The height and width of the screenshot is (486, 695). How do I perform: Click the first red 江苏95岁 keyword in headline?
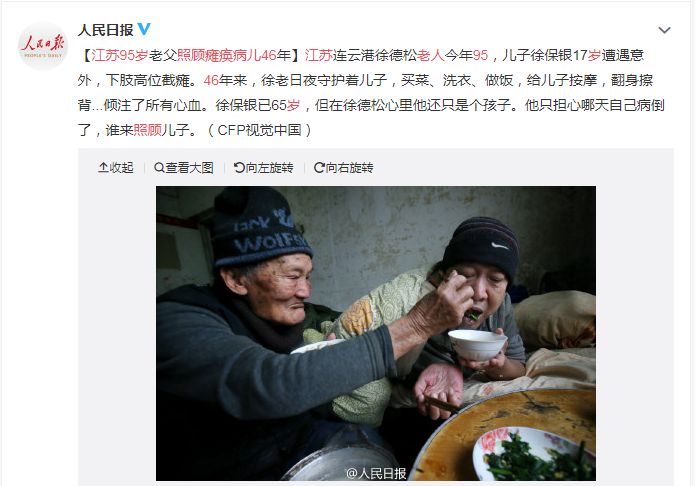(x=120, y=55)
